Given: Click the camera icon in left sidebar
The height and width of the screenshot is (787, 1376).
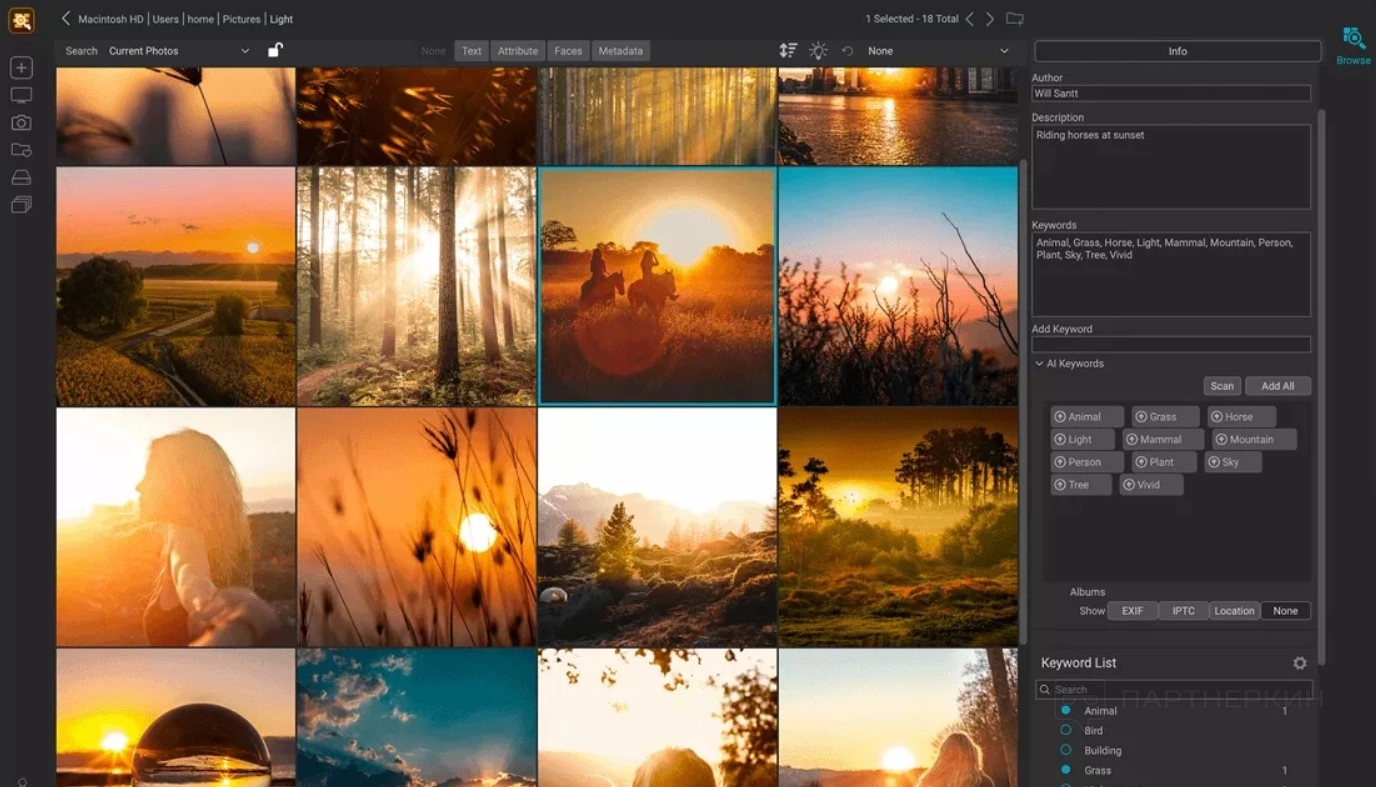Looking at the screenshot, I should (21, 123).
